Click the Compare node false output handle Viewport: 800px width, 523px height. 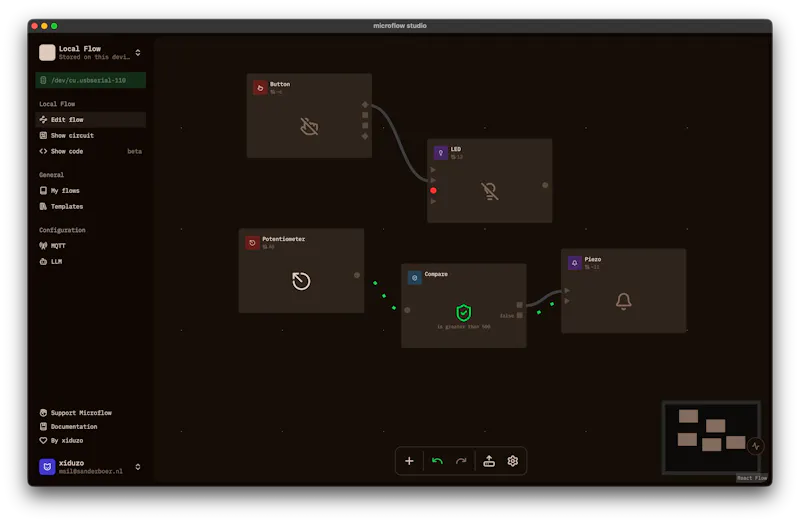coord(519,315)
